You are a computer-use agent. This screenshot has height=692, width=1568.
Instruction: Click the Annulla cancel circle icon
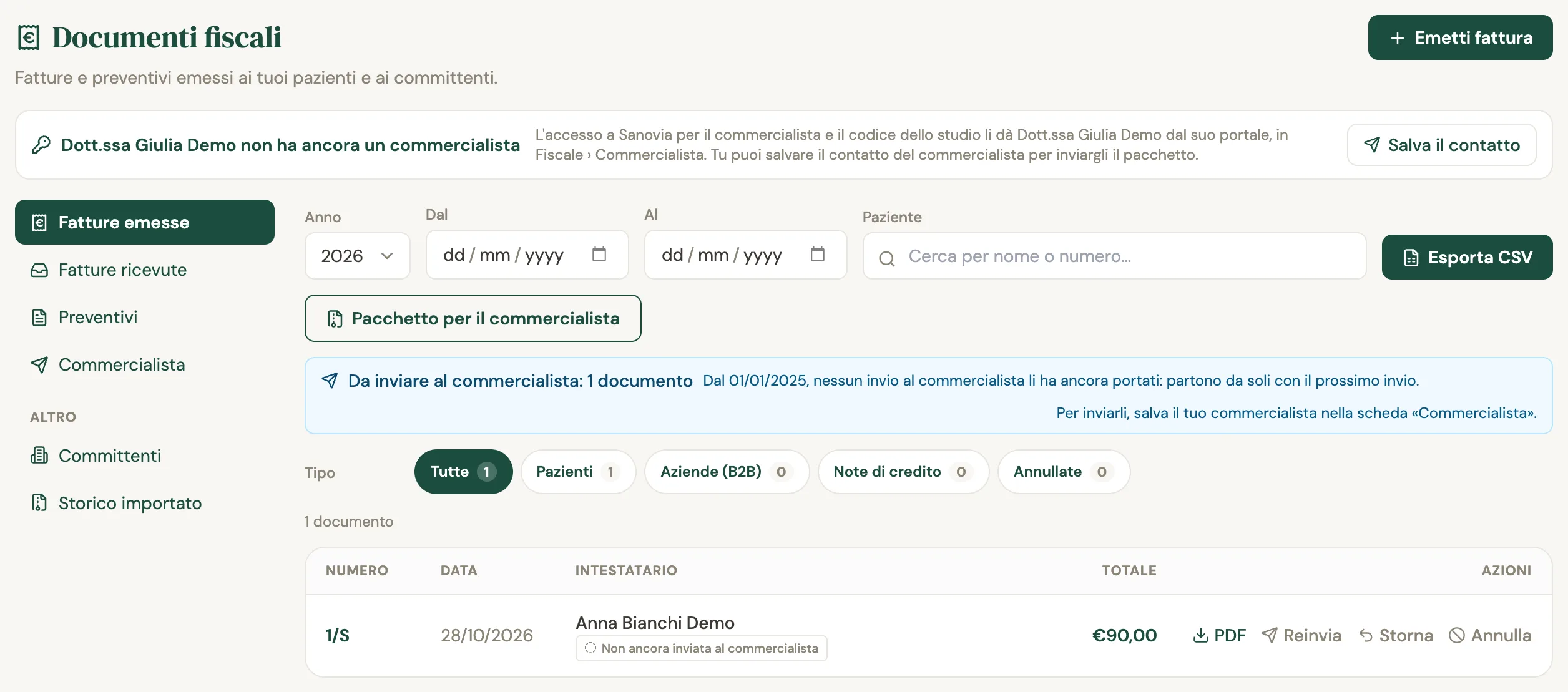coord(1457,635)
